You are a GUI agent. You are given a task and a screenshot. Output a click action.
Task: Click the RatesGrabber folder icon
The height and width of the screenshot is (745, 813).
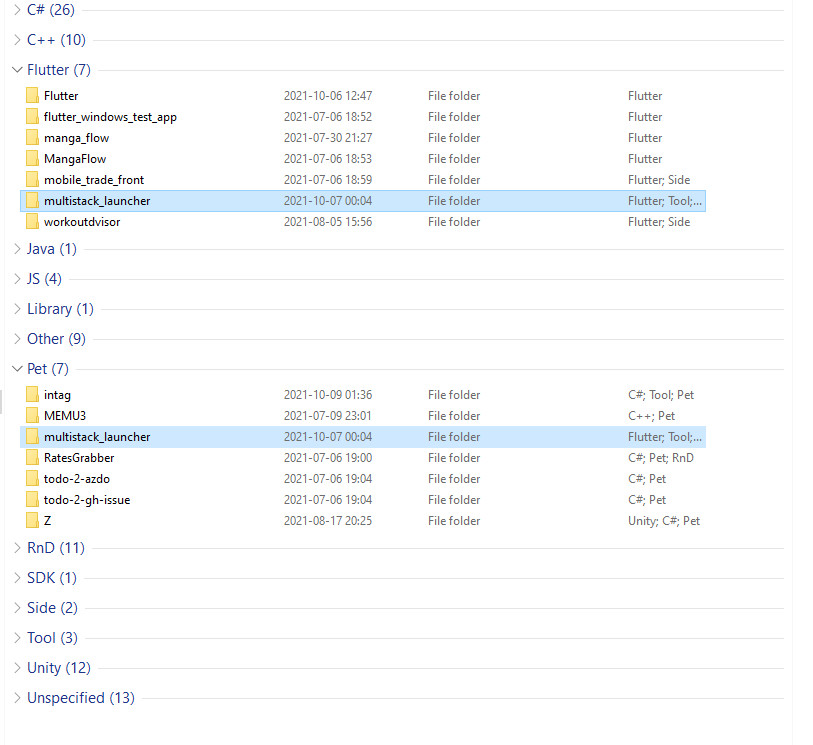pos(32,457)
